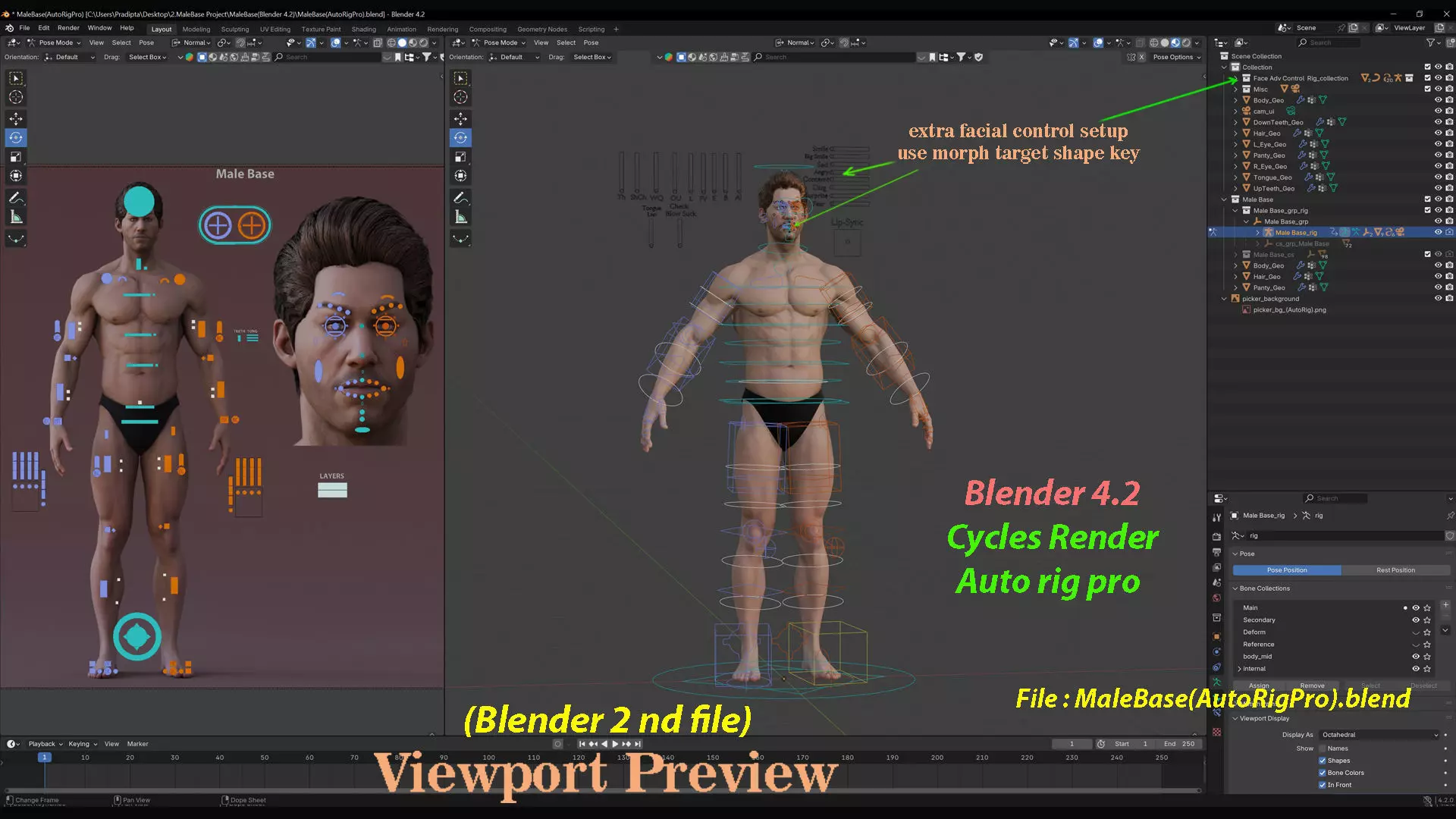The height and width of the screenshot is (819, 1456).
Task: Open the File menu
Action: click(x=24, y=28)
